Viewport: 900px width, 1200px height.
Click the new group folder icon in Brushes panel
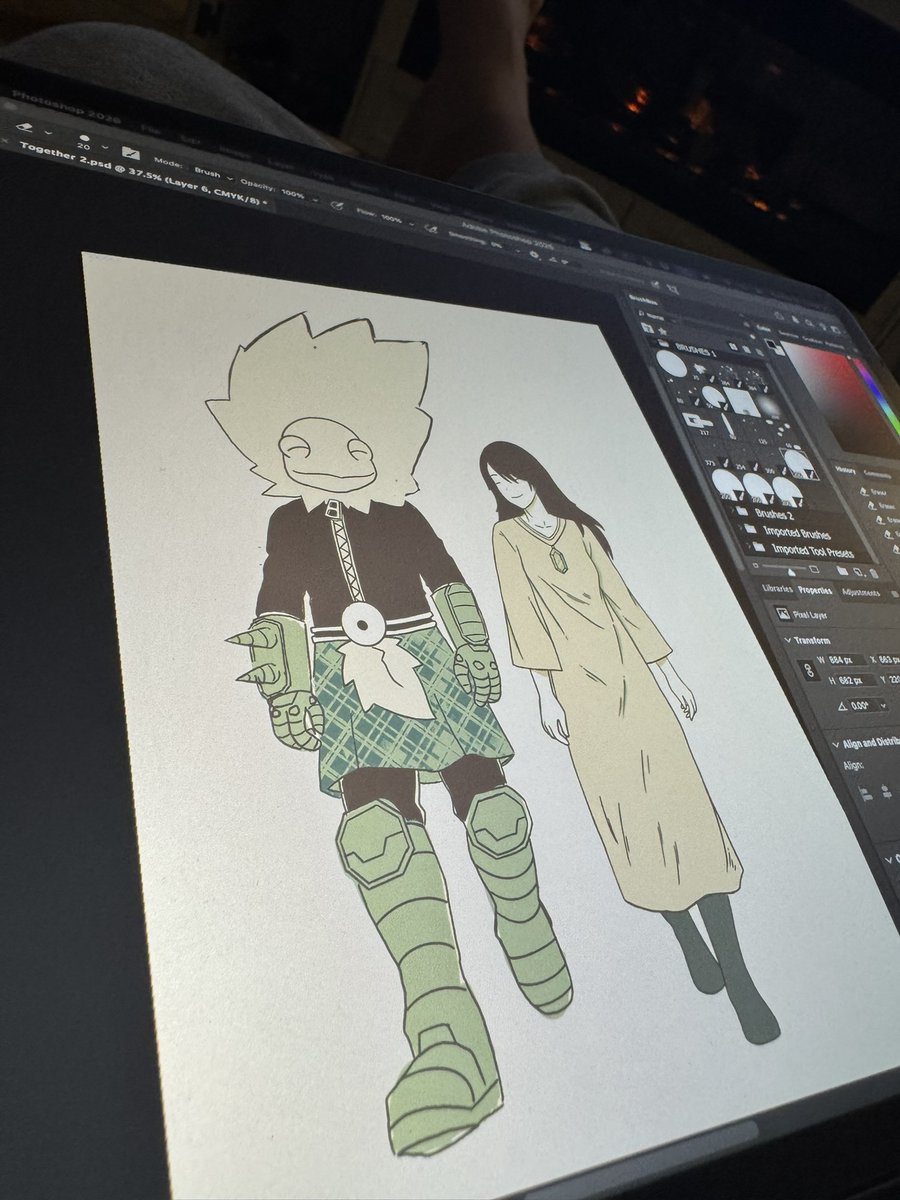click(844, 571)
